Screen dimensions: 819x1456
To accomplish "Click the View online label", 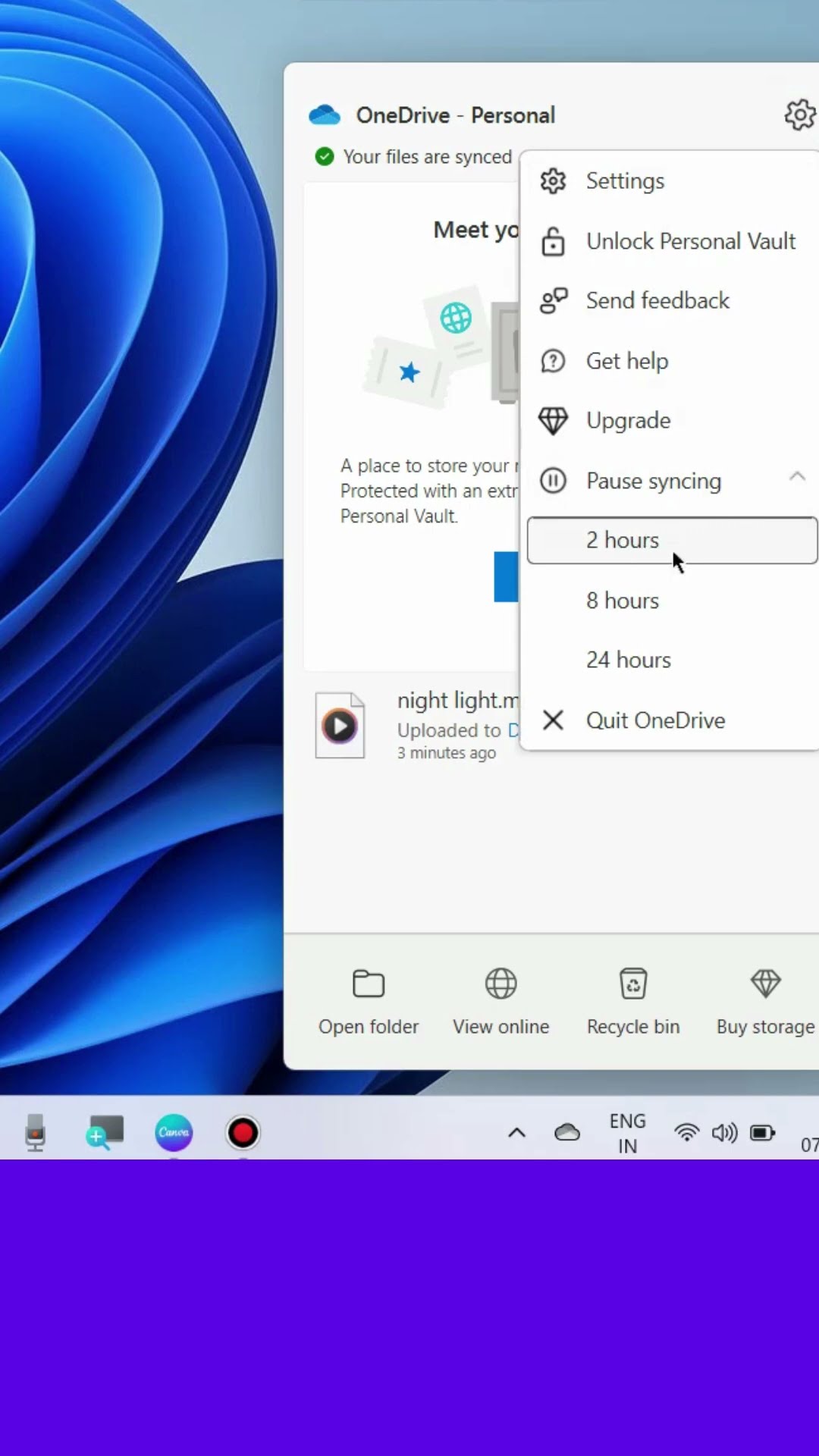I will pos(501,1027).
